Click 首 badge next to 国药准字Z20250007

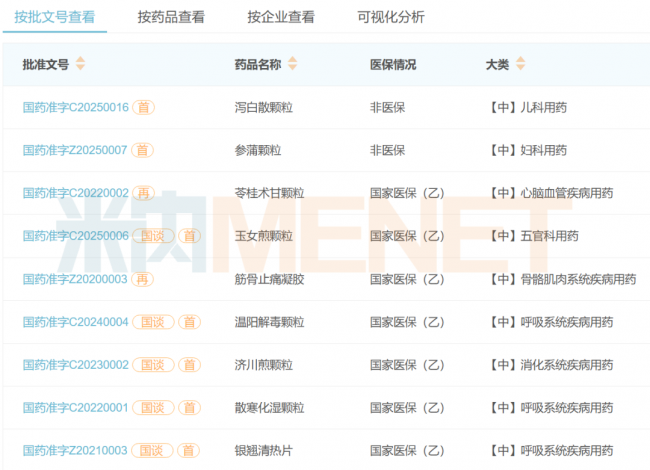[144, 150]
